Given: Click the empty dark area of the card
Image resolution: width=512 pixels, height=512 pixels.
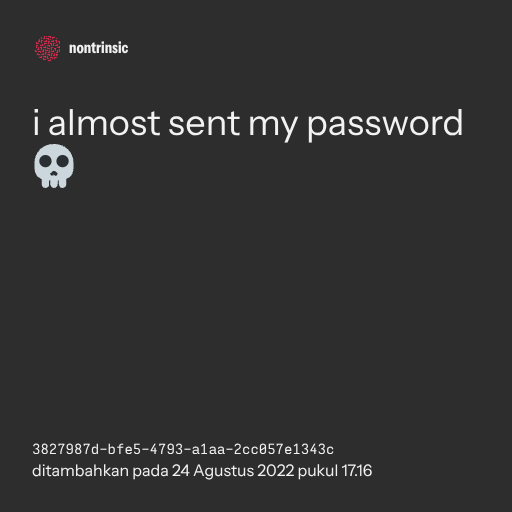Looking at the screenshot, I should point(256,300).
